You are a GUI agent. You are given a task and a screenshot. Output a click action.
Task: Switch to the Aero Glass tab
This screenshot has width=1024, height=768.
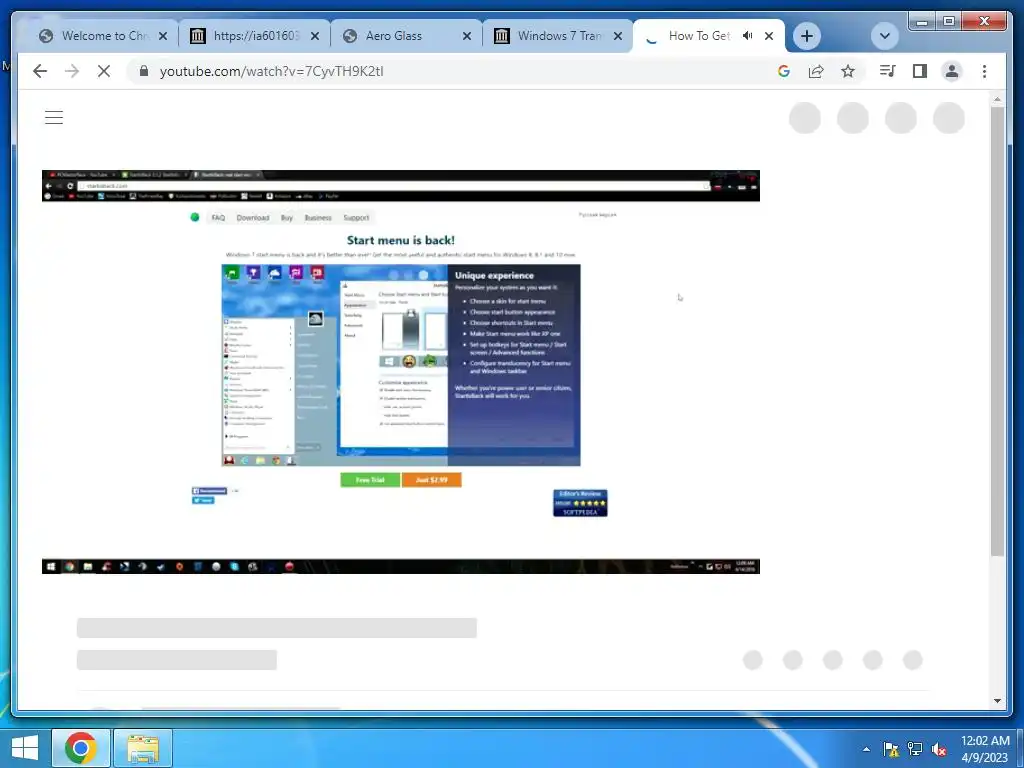pos(403,36)
